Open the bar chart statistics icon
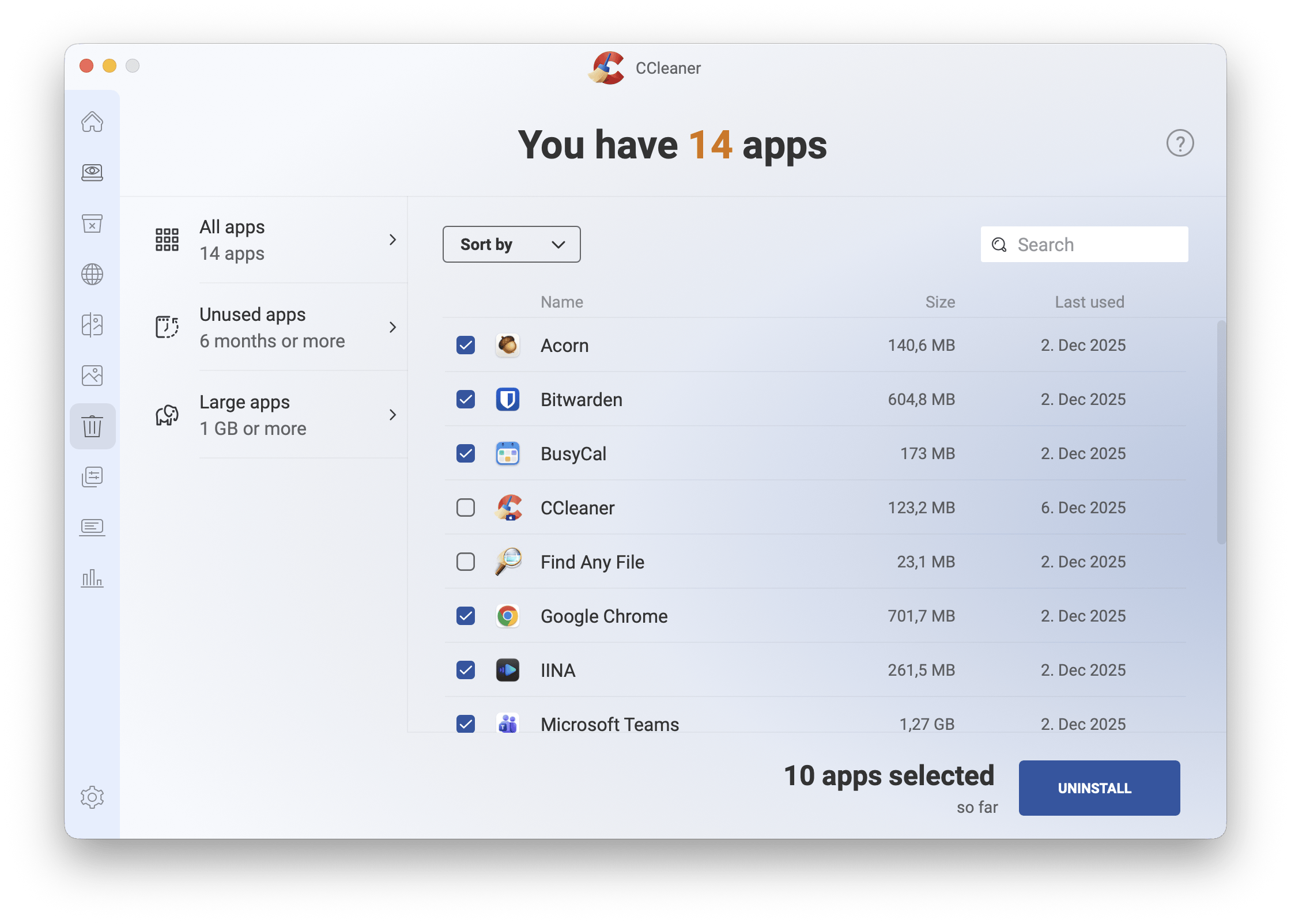 (x=92, y=578)
